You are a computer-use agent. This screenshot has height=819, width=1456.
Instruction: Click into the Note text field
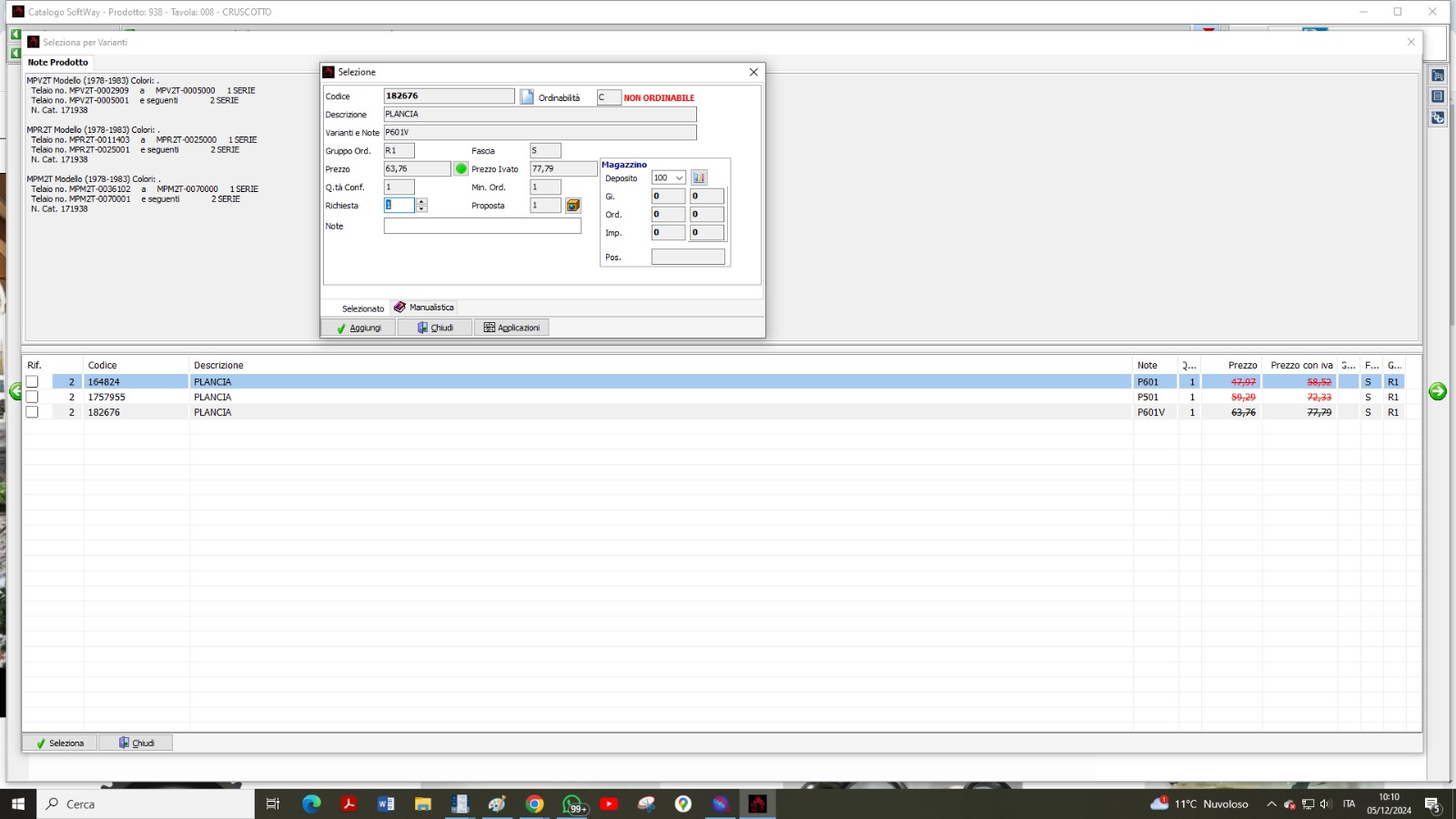(x=482, y=227)
